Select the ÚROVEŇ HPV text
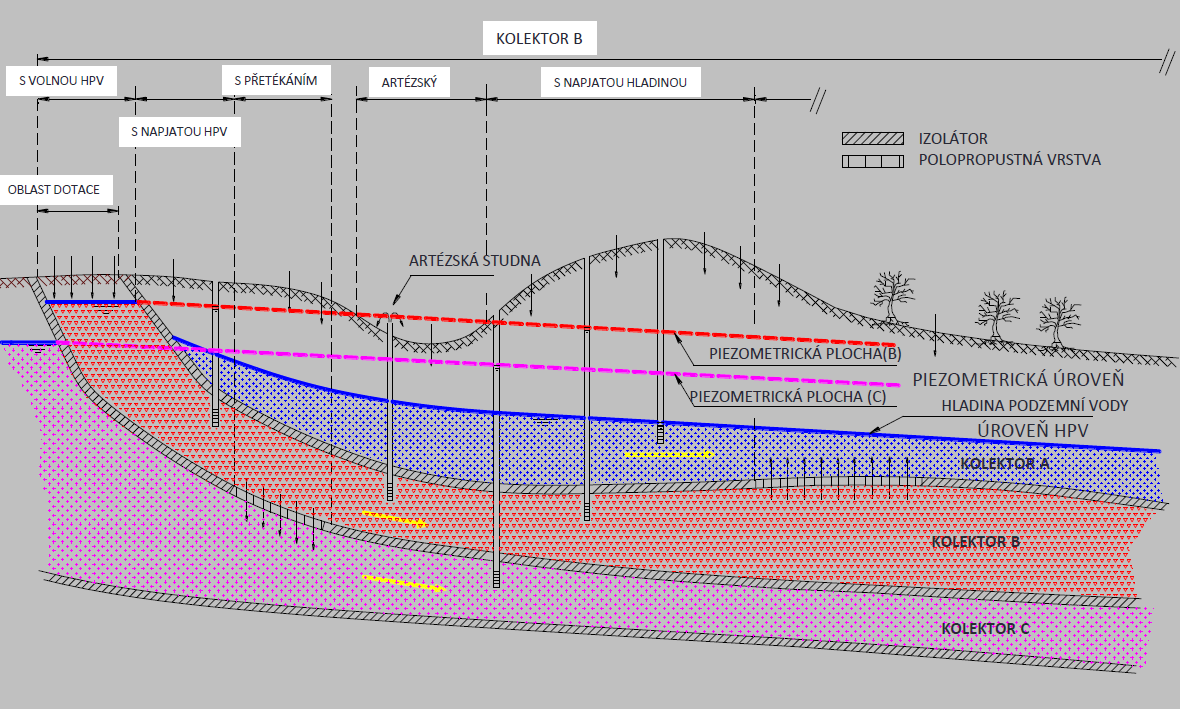The image size is (1180, 709). 1033,431
